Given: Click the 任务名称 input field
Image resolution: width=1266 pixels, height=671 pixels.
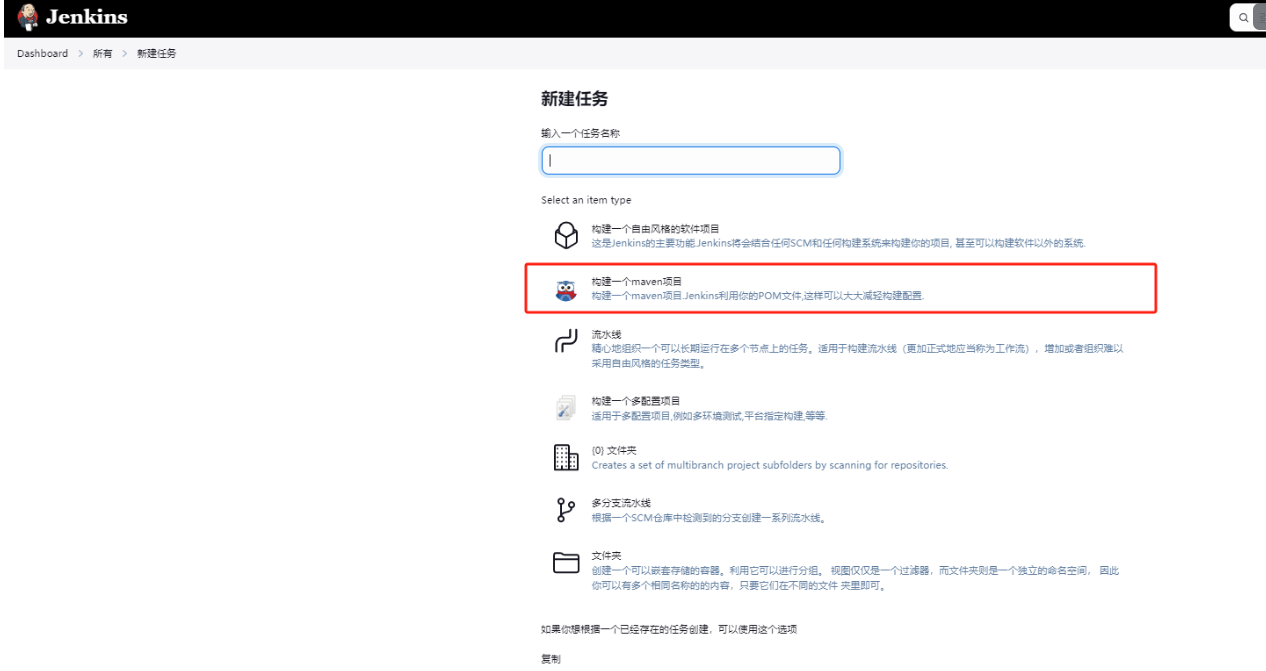Looking at the screenshot, I should pos(690,161).
